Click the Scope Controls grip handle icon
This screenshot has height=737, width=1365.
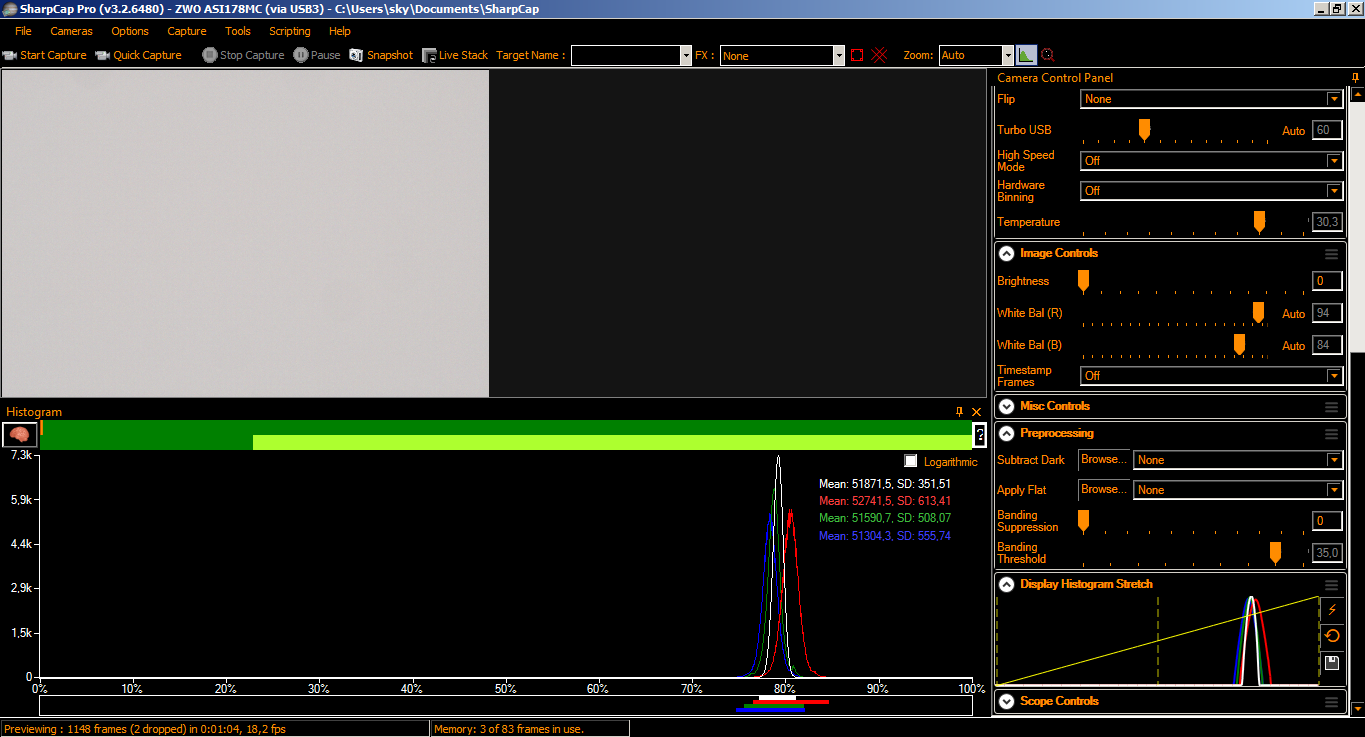(1331, 702)
